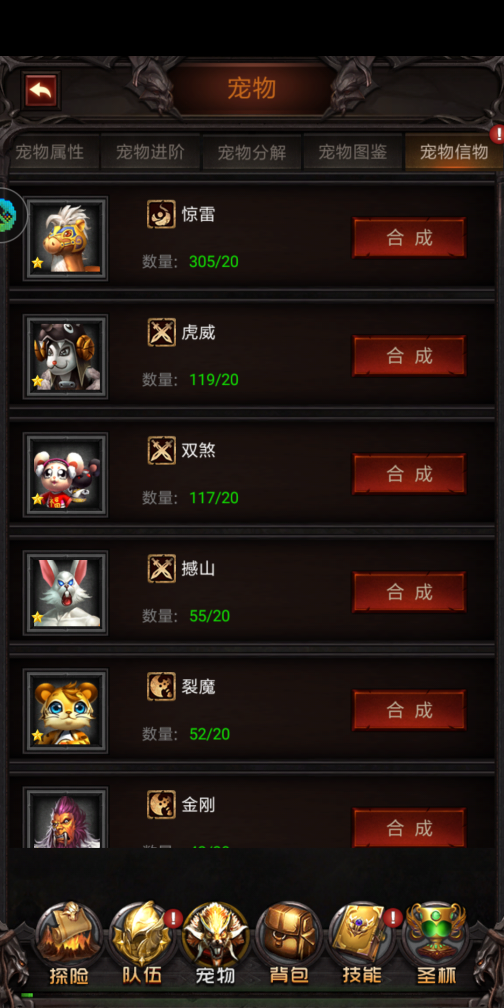The width and height of the screenshot is (504, 1008).
Task: Switch to the 宠物属性 tab
Action: click(50, 152)
